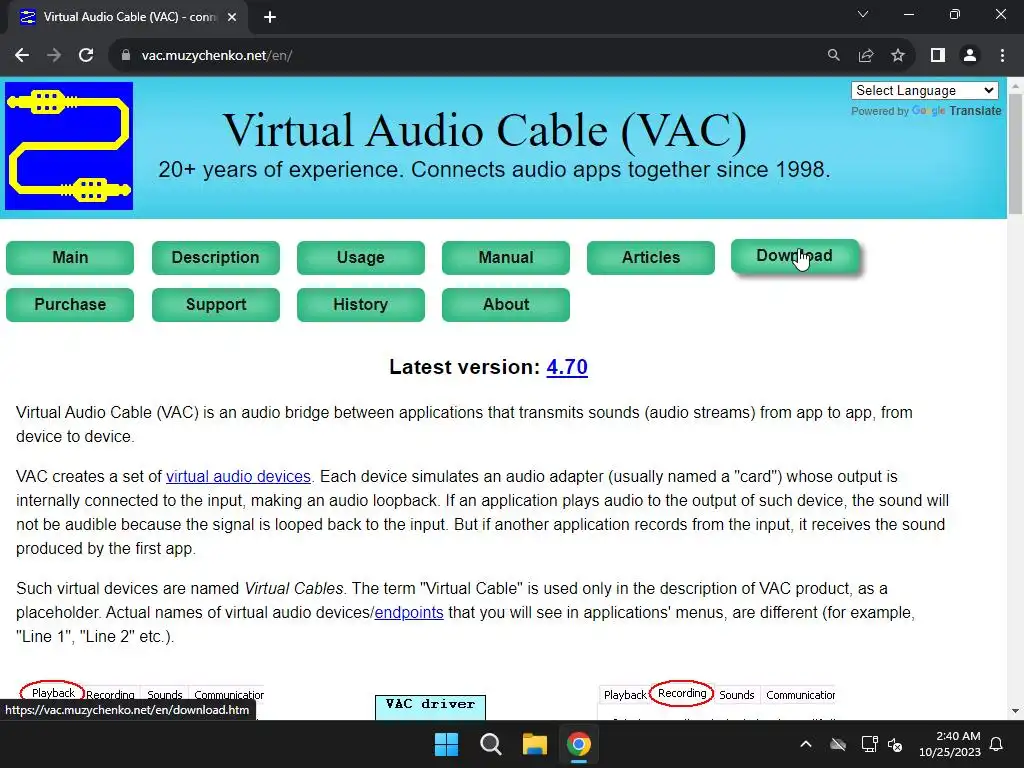The image size is (1024, 768).
Task: Reload the current page
Action: (x=86, y=56)
